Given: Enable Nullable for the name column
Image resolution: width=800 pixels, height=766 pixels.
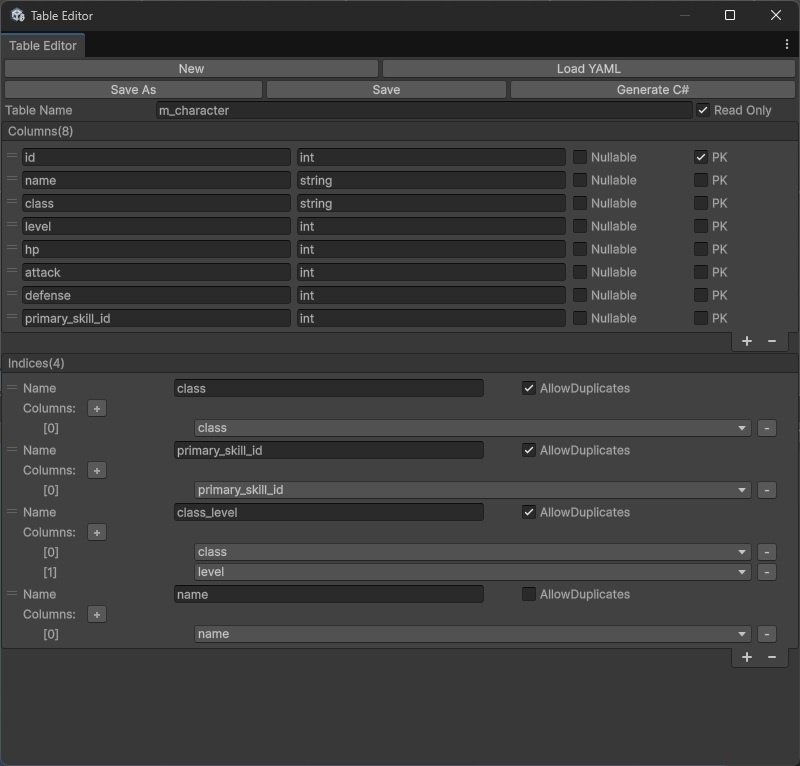Looking at the screenshot, I should pyautogui.click(x=580, y=180).
